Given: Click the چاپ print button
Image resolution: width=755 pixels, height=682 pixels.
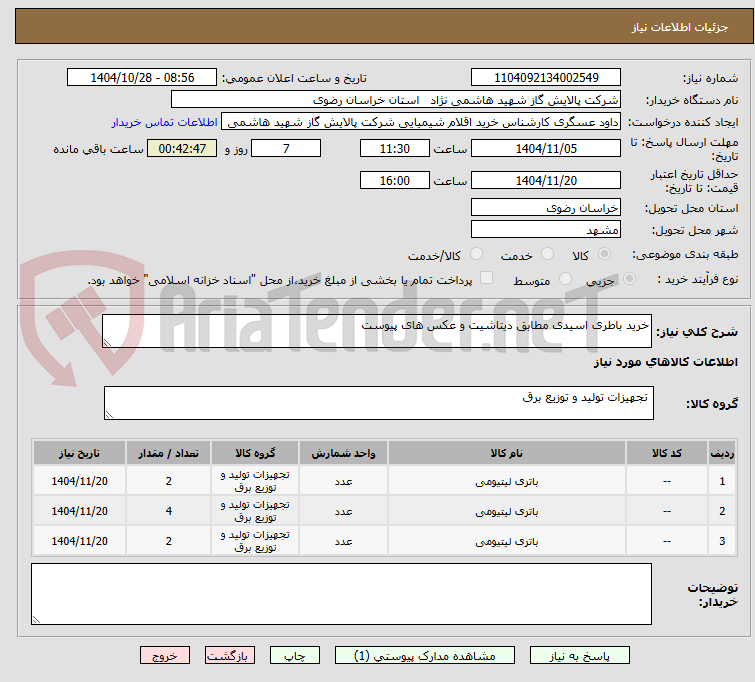Looking at the screenshot, I should coord(295,656).
